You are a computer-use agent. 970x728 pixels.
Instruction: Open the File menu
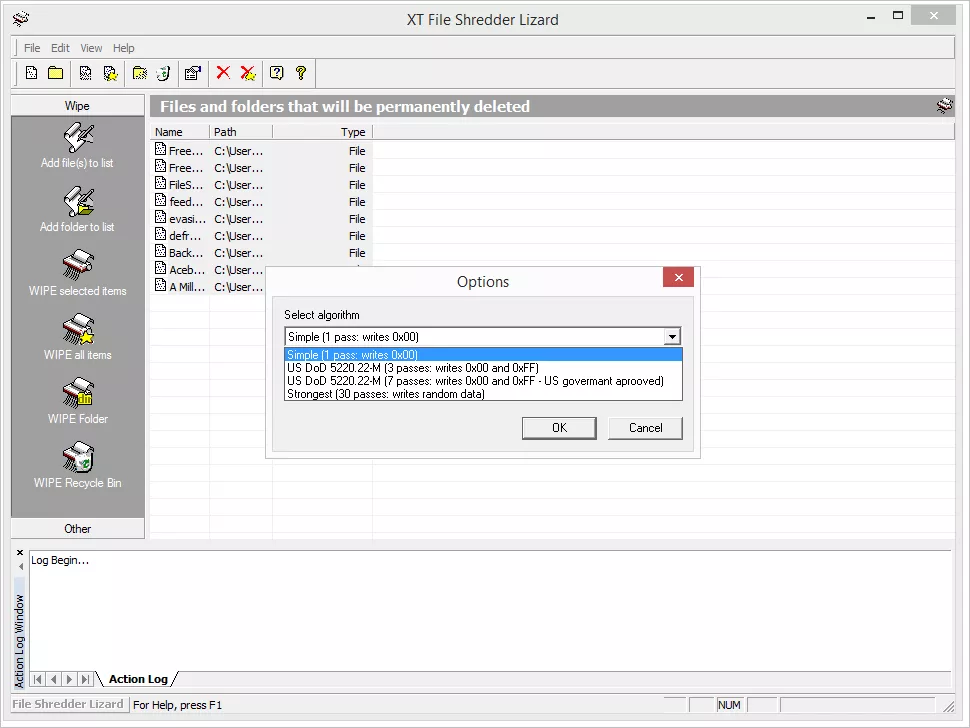(x=31, y=47)
